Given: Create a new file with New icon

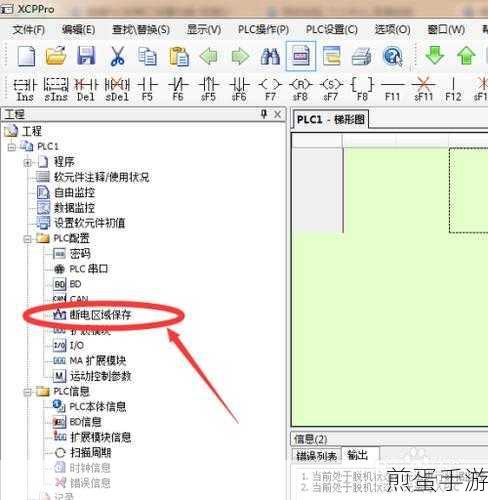Looking at the screenshot, I should (27, 56).
